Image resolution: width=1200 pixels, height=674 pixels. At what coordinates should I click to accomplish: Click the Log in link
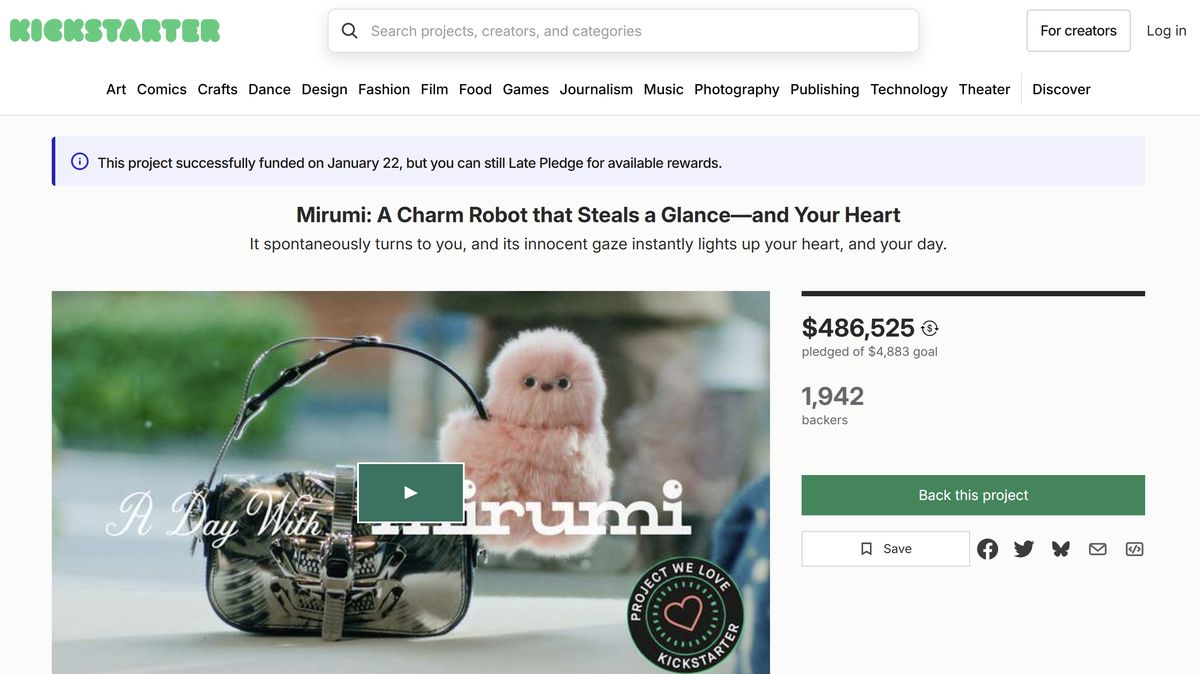[1166, 31]
